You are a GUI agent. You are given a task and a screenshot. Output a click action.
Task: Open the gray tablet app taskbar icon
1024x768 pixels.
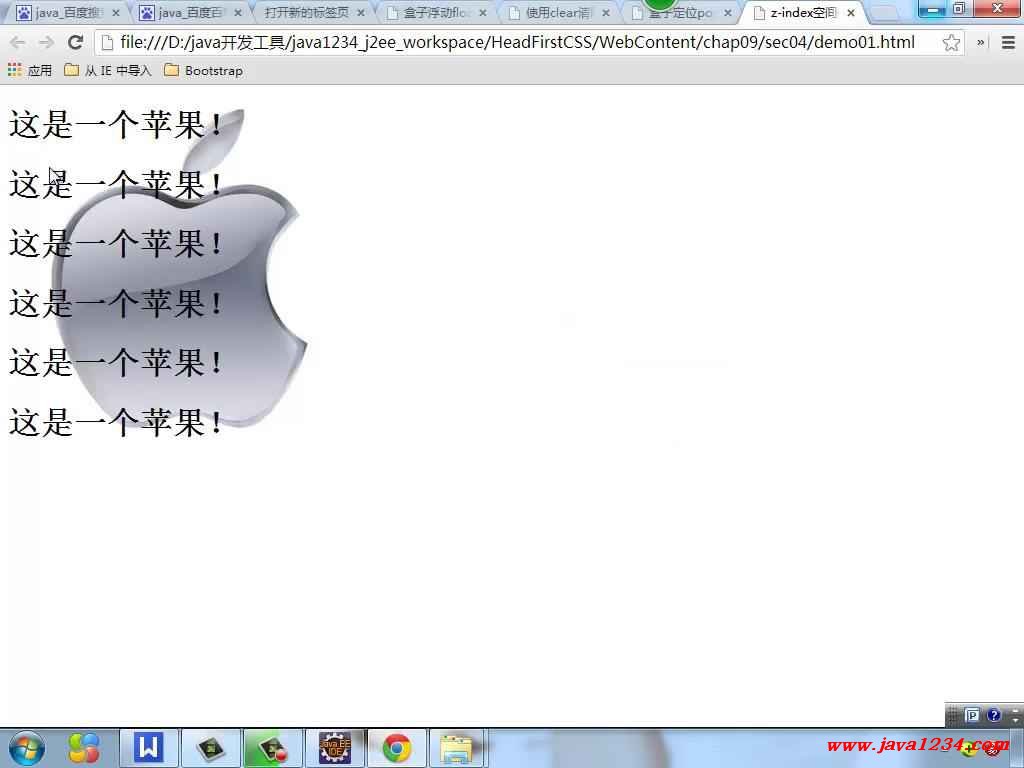[x=210, y=748]
